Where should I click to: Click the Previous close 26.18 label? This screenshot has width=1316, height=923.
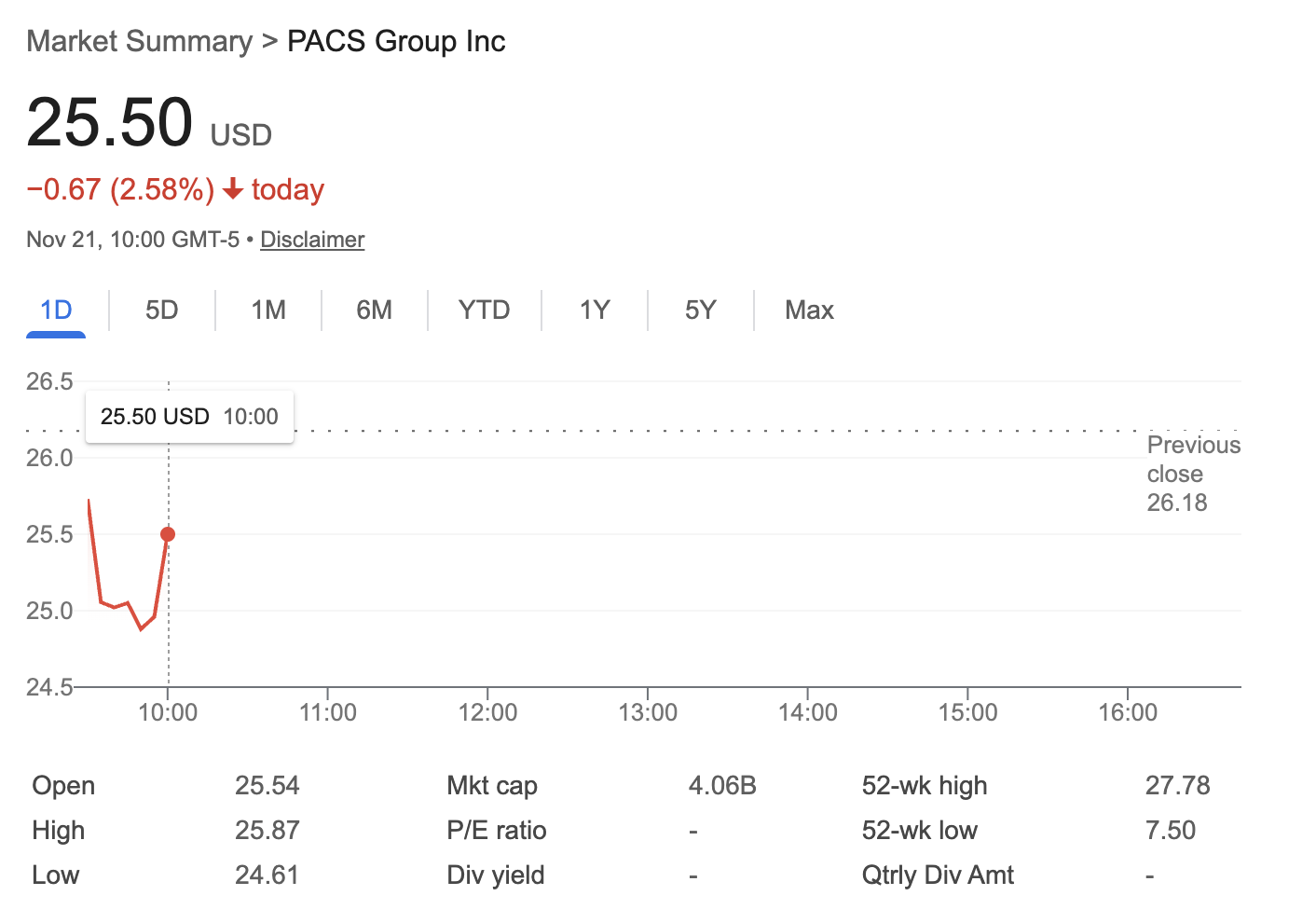point(1193,474)
